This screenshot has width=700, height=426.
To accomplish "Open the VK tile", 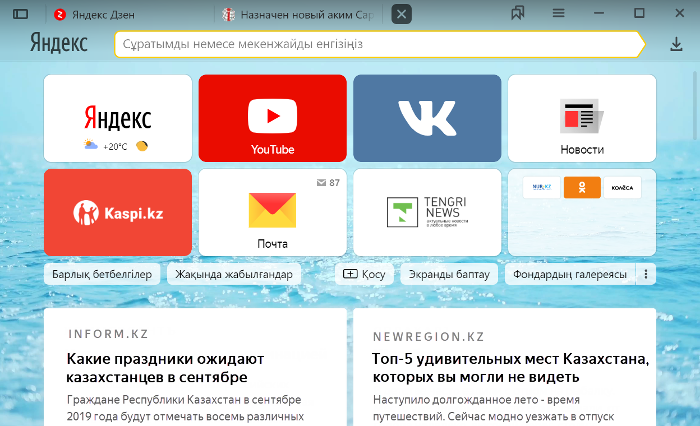I will pos(427,118).
